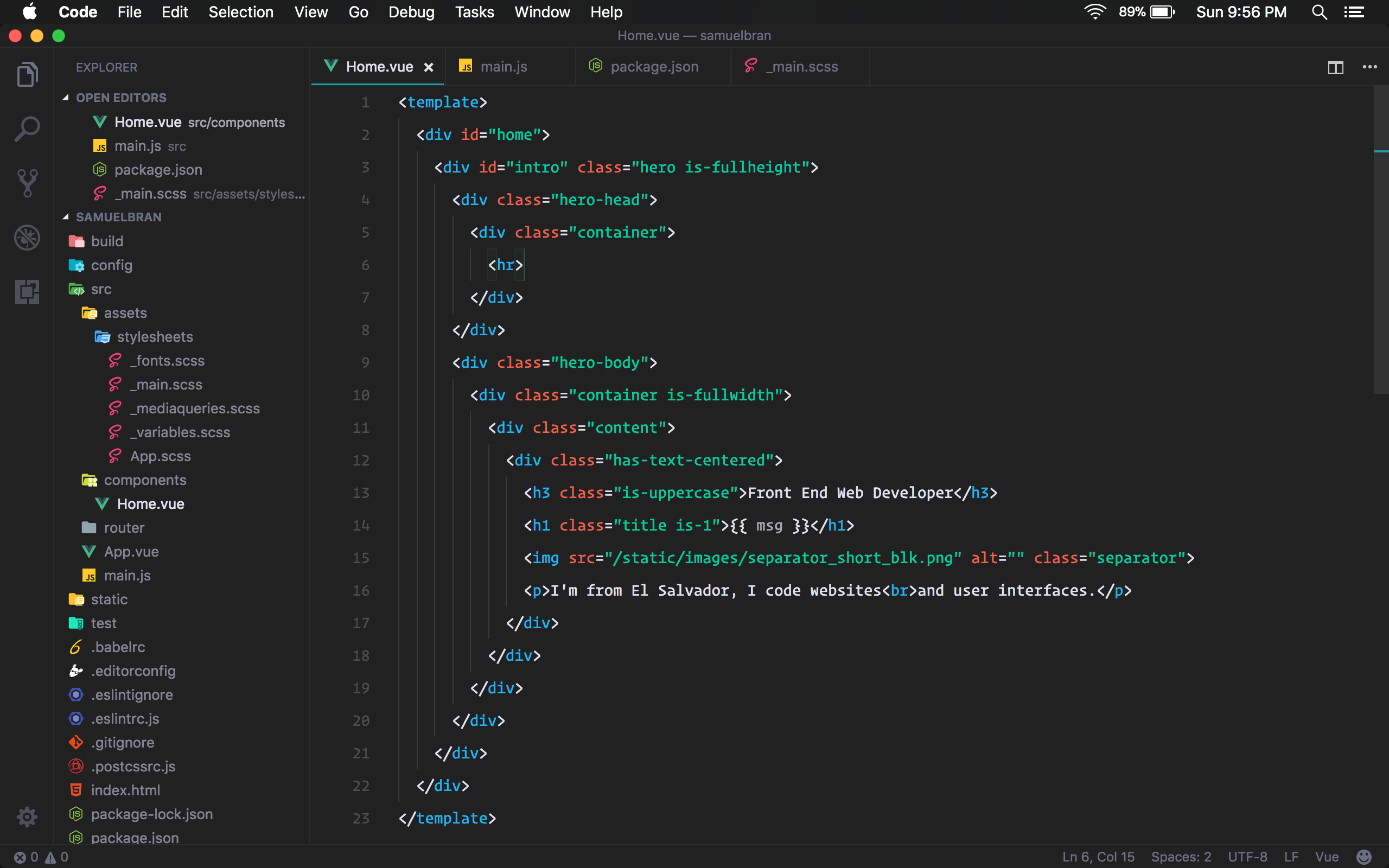Show errors and warnings count panel

41,857
